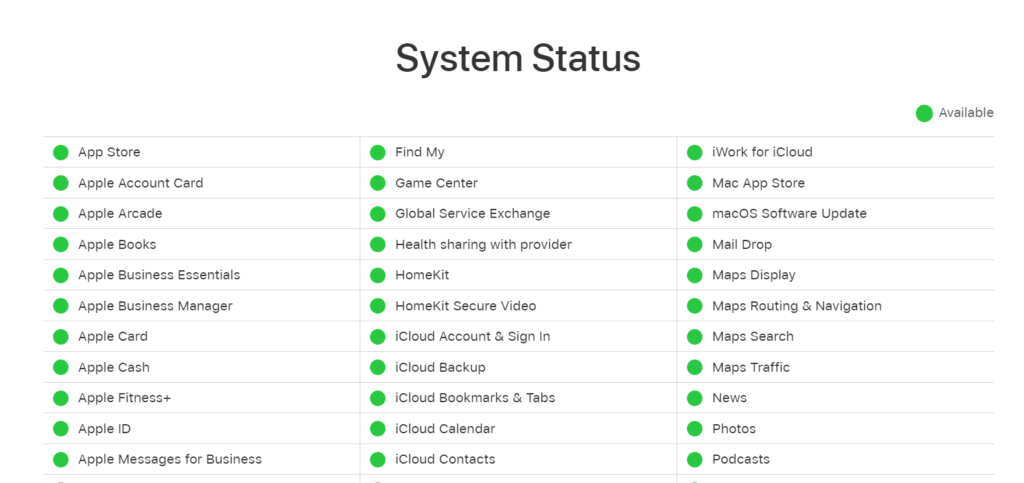Screen dimensions: 1024x483
Task: Click the Apple Business Manager label
Action: click(155, 306)
